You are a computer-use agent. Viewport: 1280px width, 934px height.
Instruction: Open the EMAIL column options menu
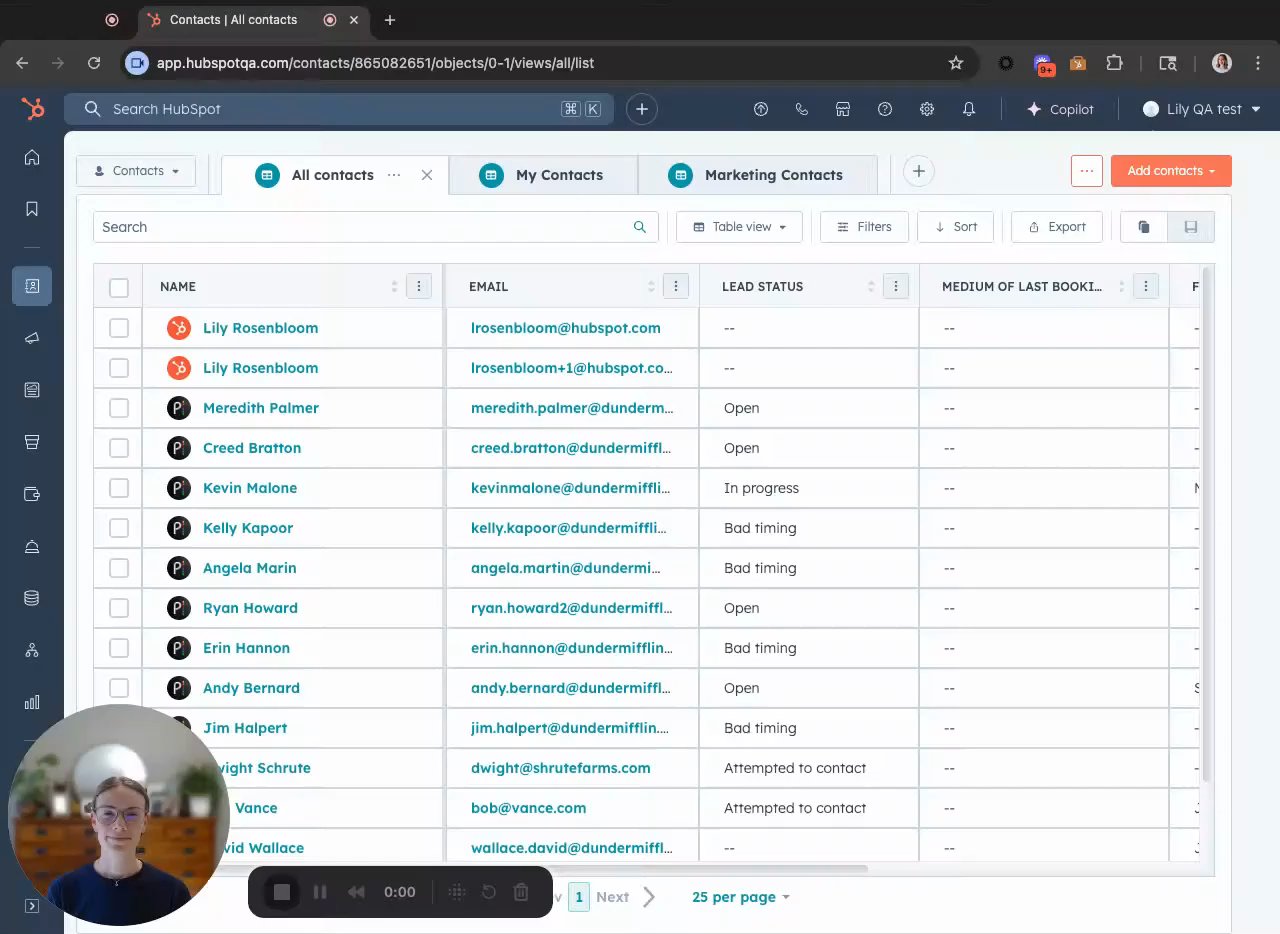[x=676, y=287]
